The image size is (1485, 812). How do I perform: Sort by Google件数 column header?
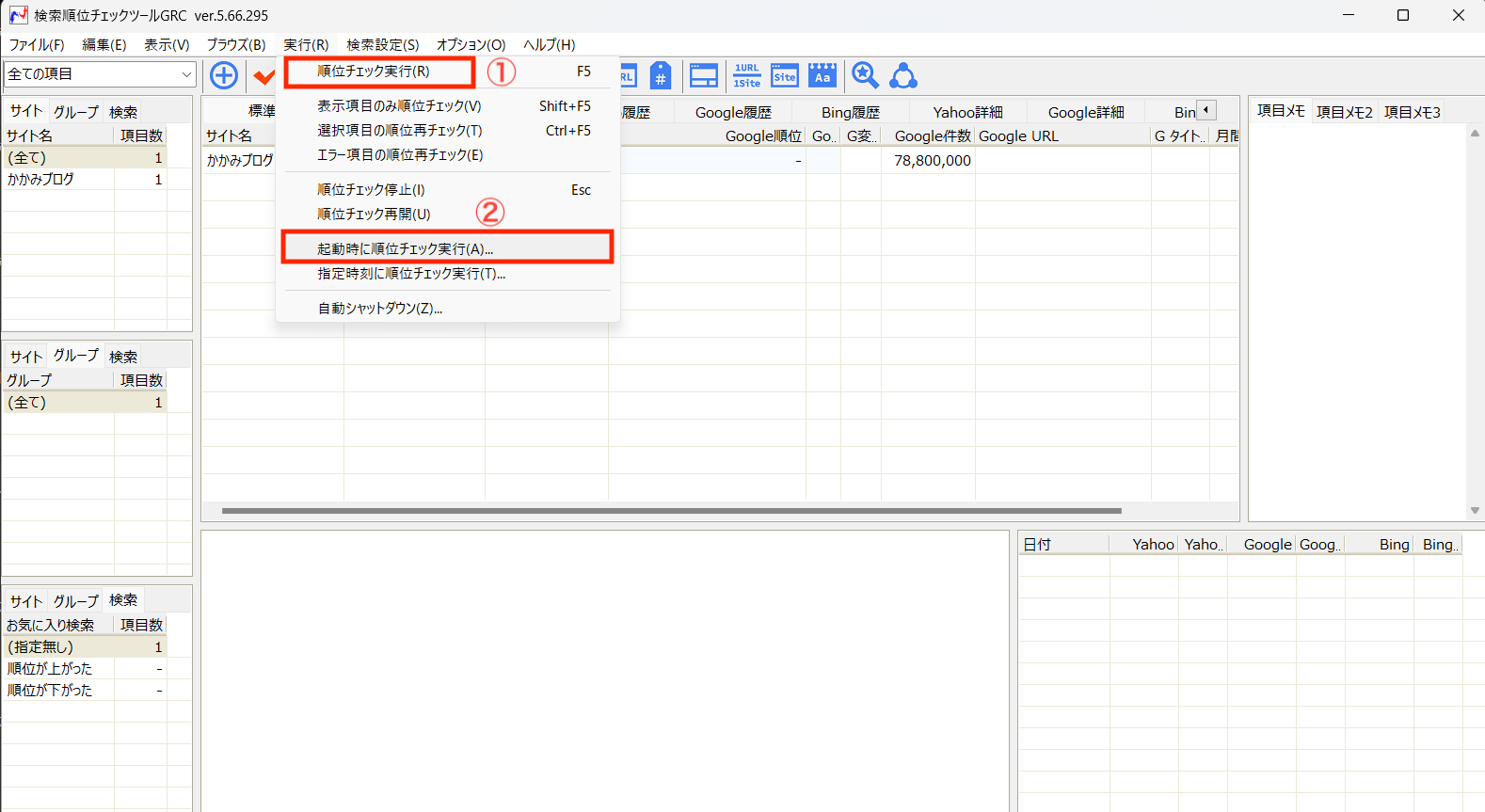click(x=928, y=135)
